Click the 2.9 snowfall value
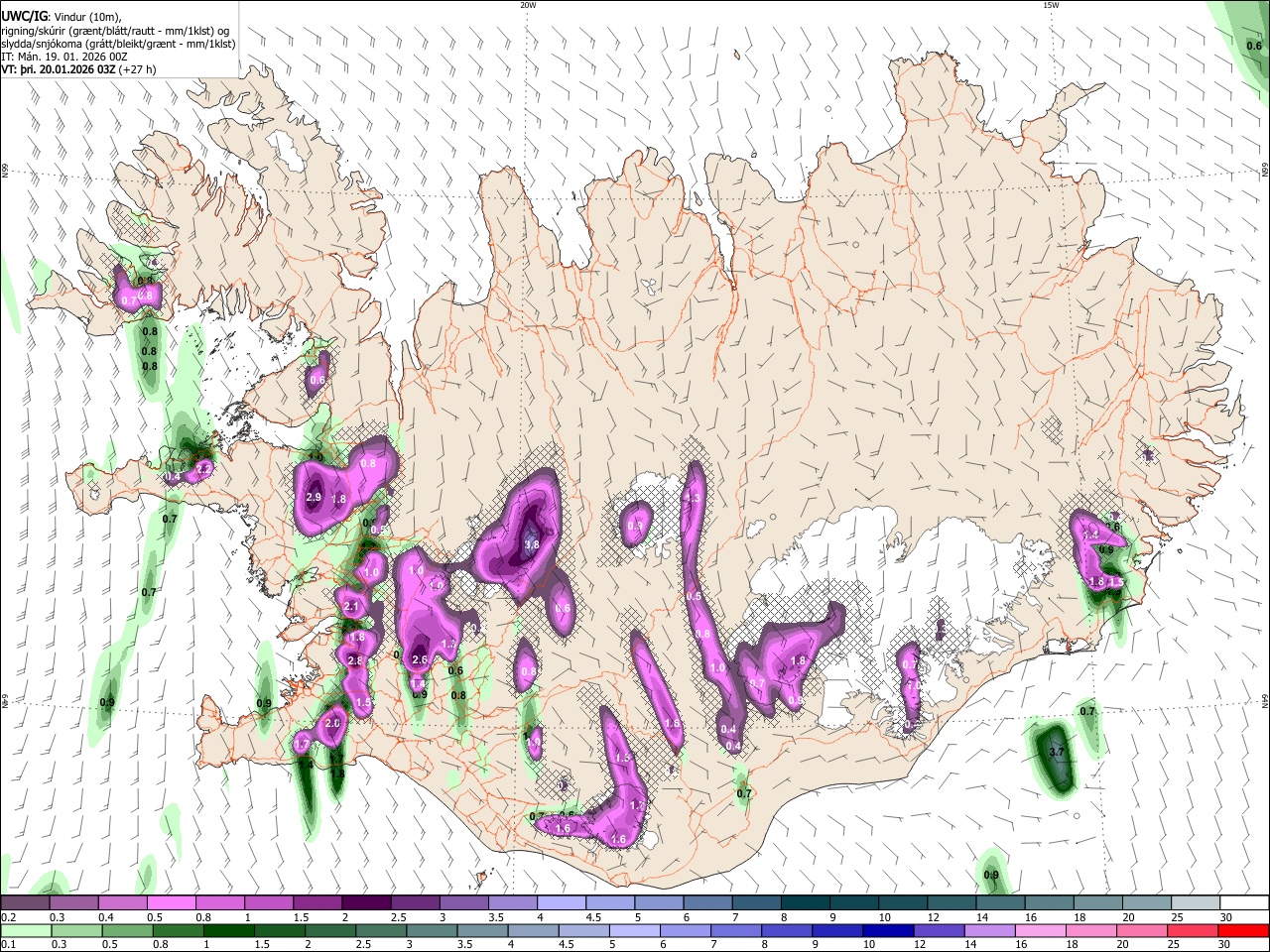 pyautogui.click(x=314, y=497)
